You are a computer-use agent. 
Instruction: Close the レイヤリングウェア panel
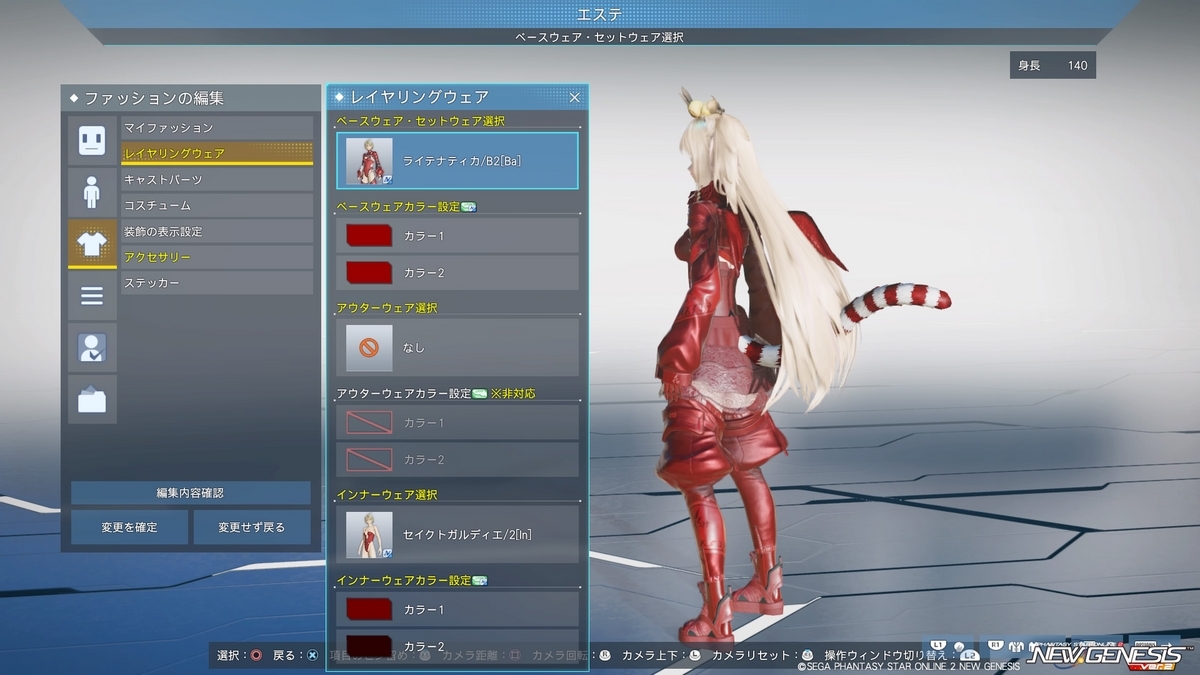point(575,97)
